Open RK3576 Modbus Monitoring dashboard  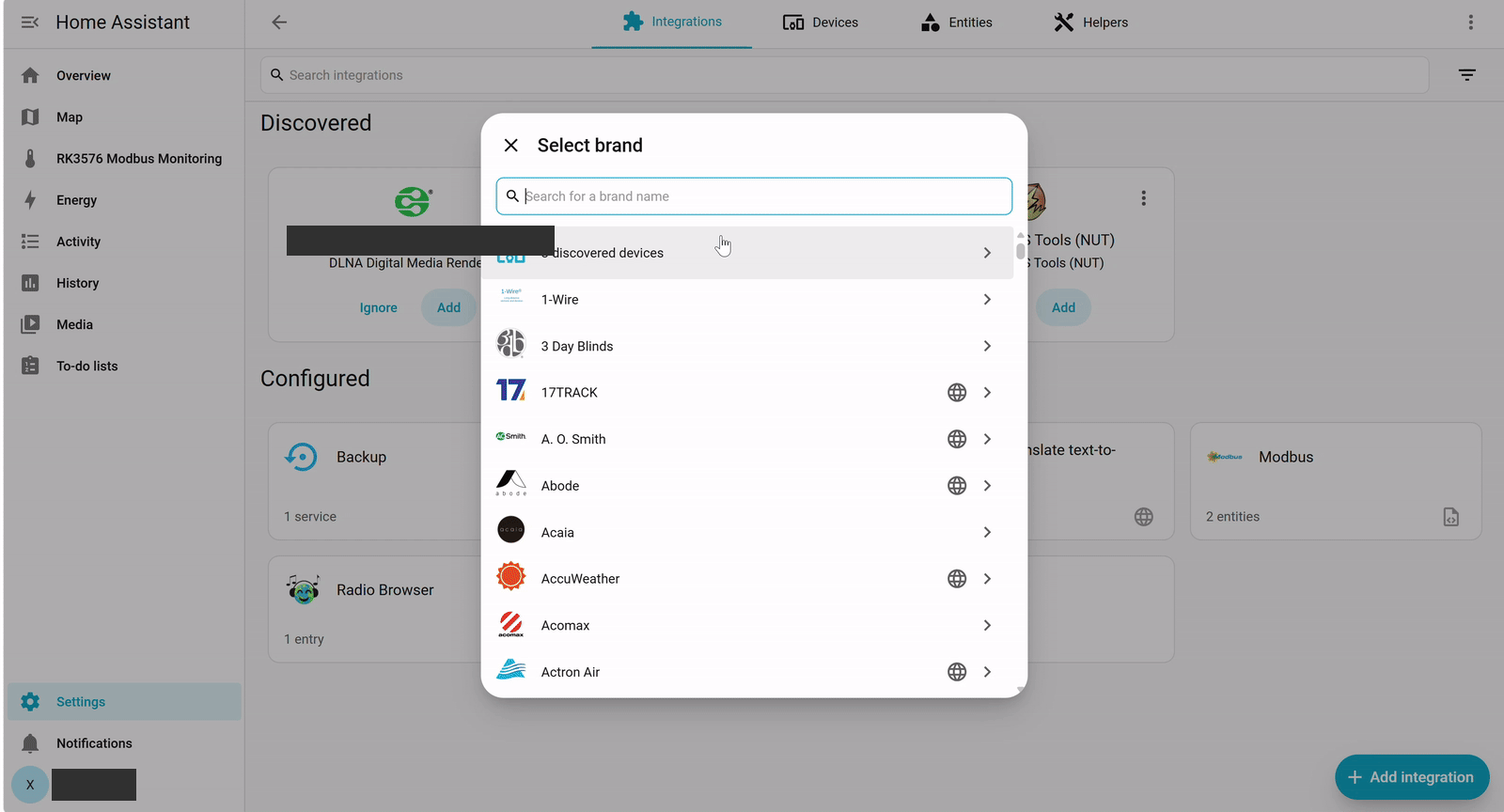point(124,158)
